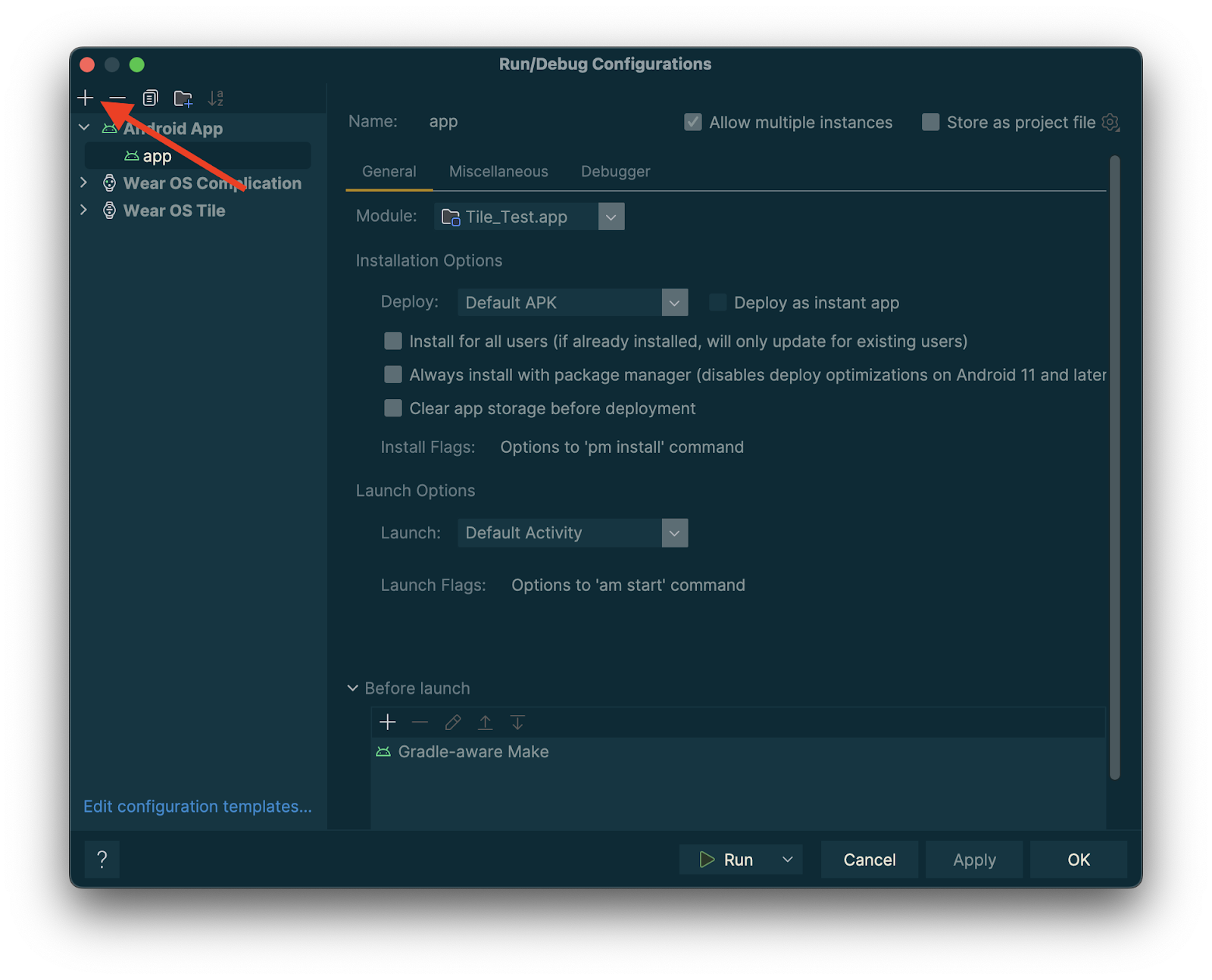Uncheck Allow multiple instances

coord(693,122)
